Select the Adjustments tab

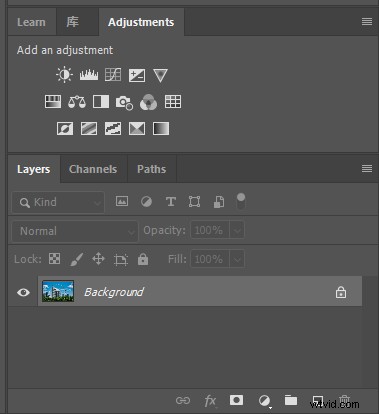point(141,22)
